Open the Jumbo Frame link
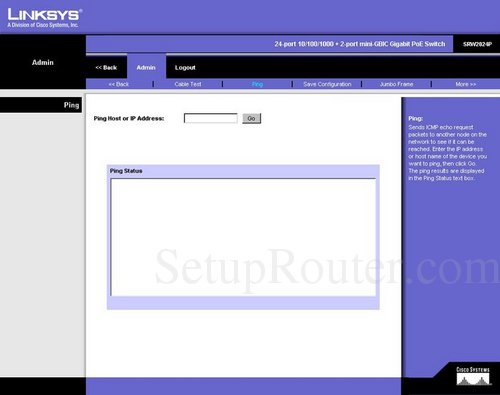 pyautogui.click(x=396, y=84)
